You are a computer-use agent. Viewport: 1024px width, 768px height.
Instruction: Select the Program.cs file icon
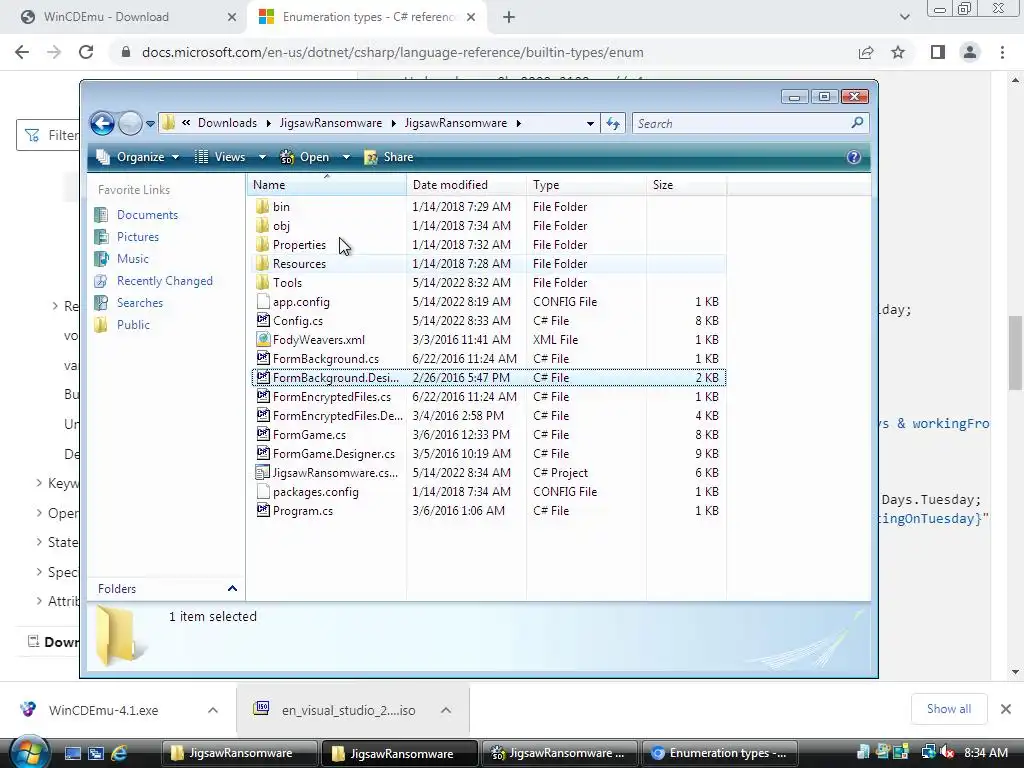click(263, 510)
